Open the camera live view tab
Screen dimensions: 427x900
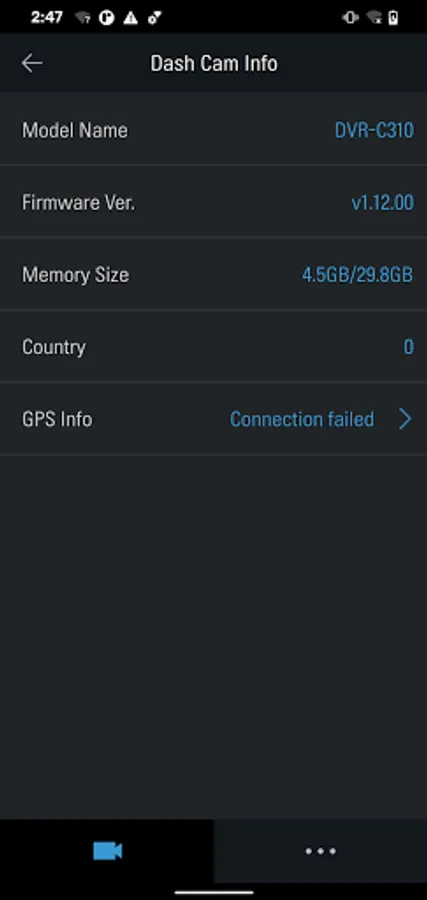click(107, 851)
